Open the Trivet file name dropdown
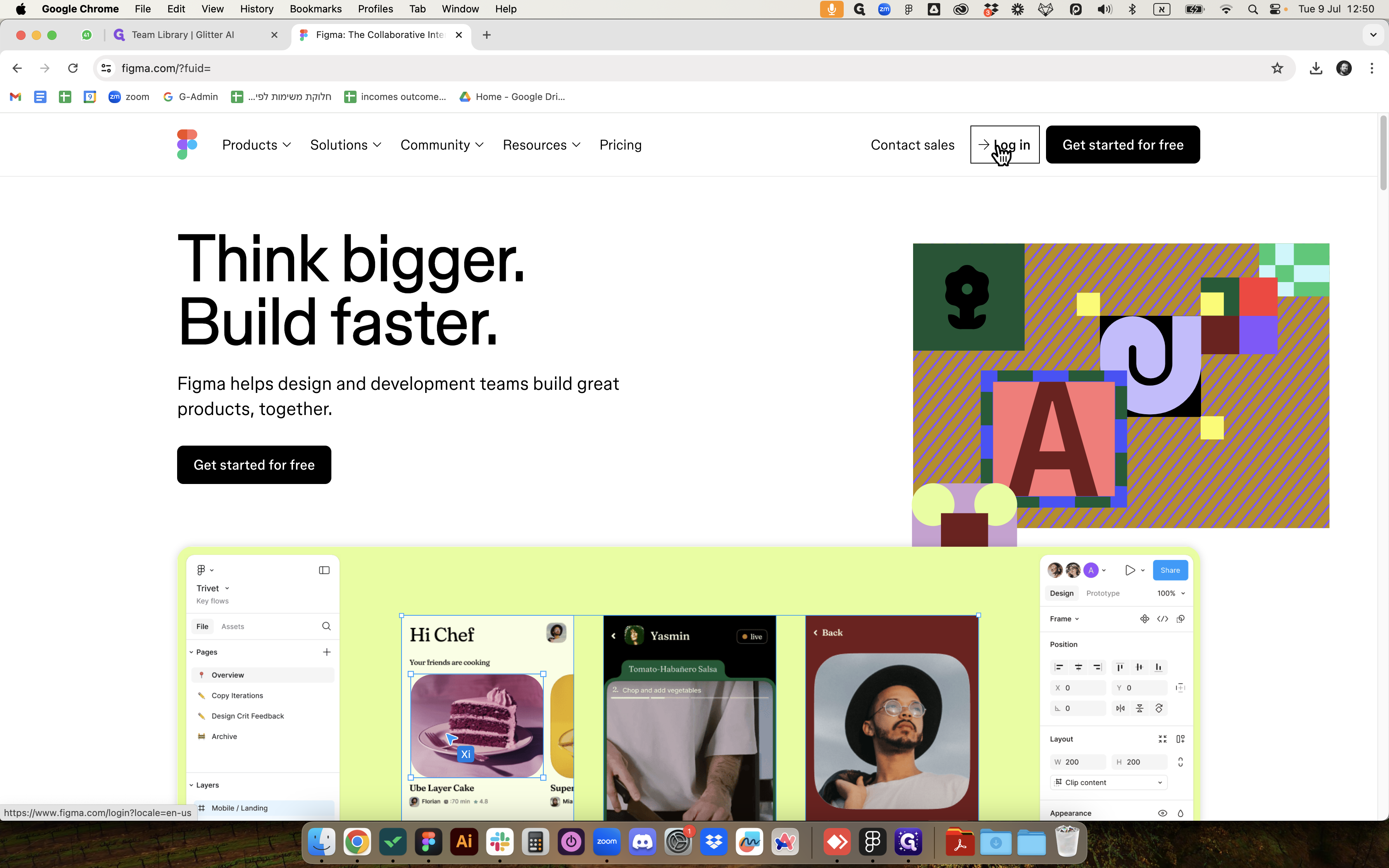 (213, 589)
